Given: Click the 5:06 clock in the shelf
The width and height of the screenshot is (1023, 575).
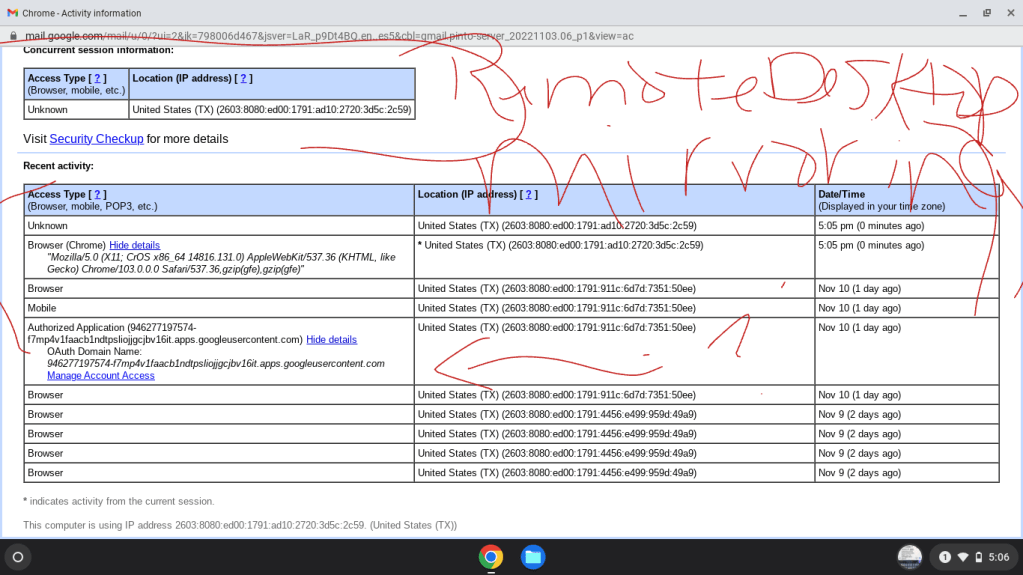Looking at the screenshot, I should [x=999, y=557].
